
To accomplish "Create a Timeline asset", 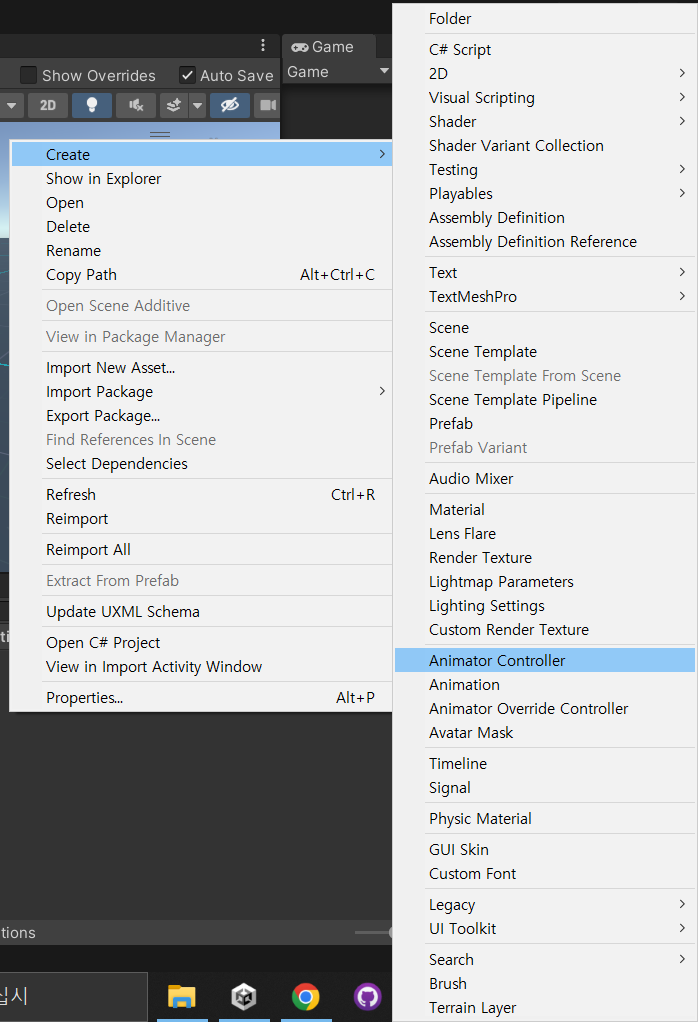I will tap(545, 764).
